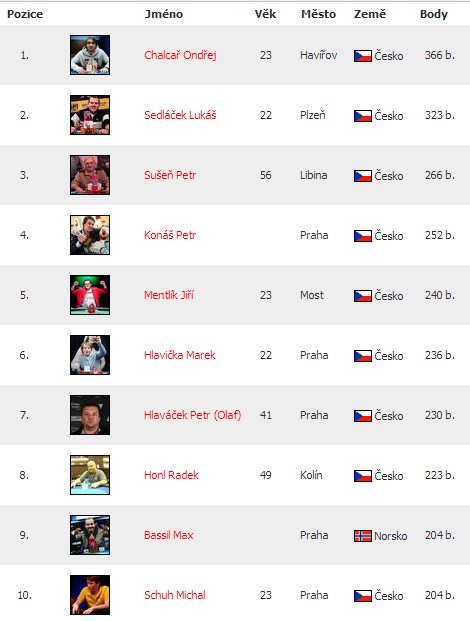
Task: Open the Chalcař Ondřej player link
Action: click(180, 55)
